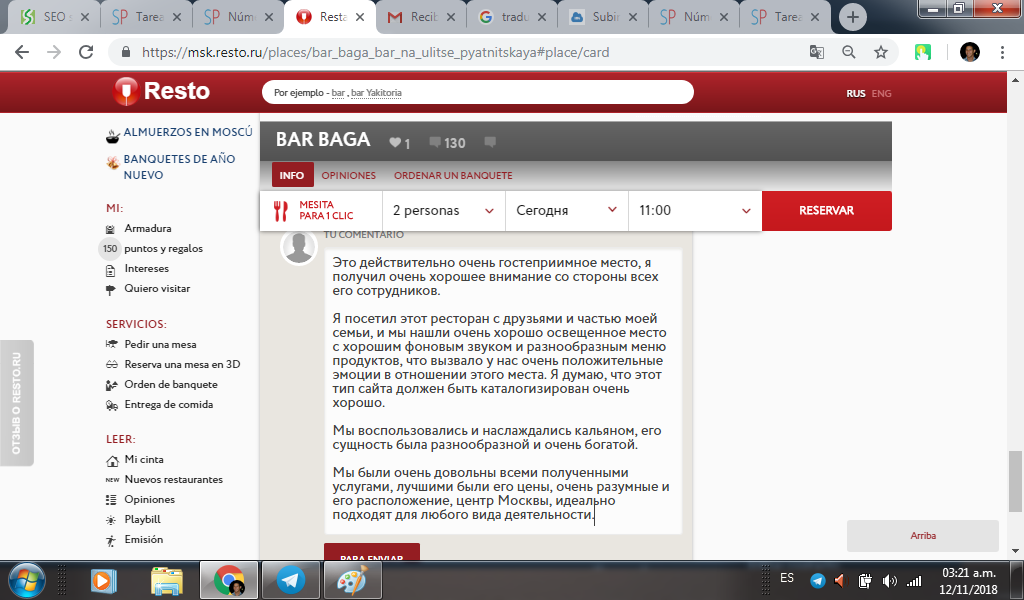Click the Chrome translate page icon

click(x=816, y=52)
